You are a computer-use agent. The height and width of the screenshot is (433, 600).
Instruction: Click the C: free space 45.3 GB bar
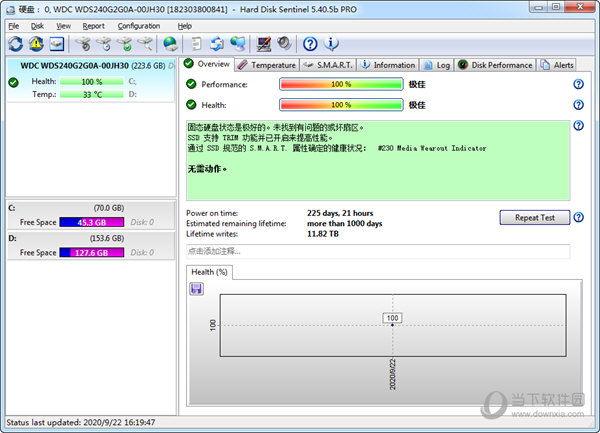(92, 222)
